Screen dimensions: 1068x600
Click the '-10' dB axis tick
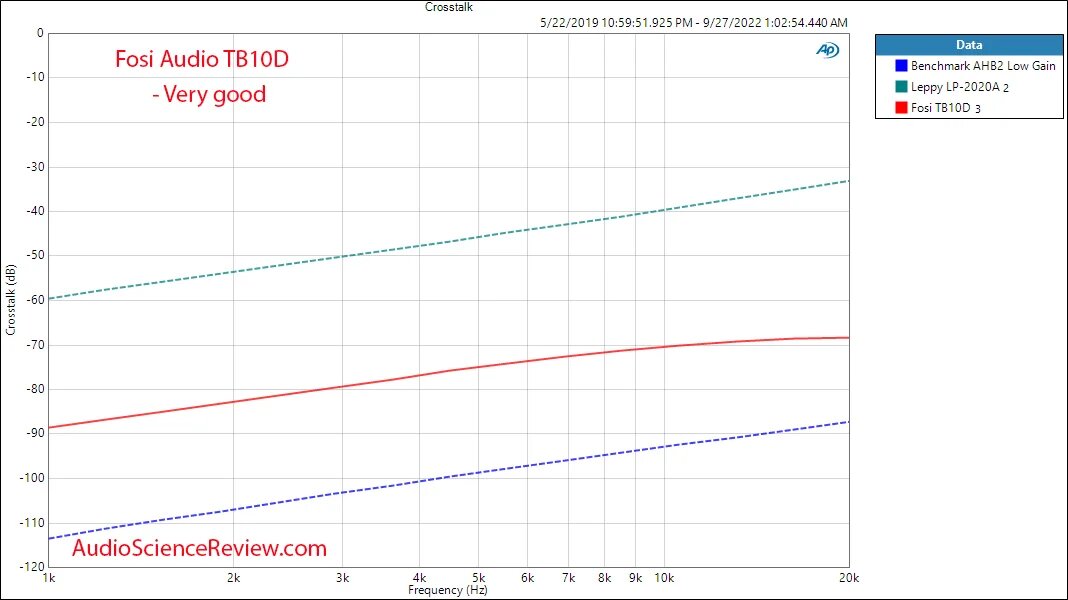pos(35,77)
